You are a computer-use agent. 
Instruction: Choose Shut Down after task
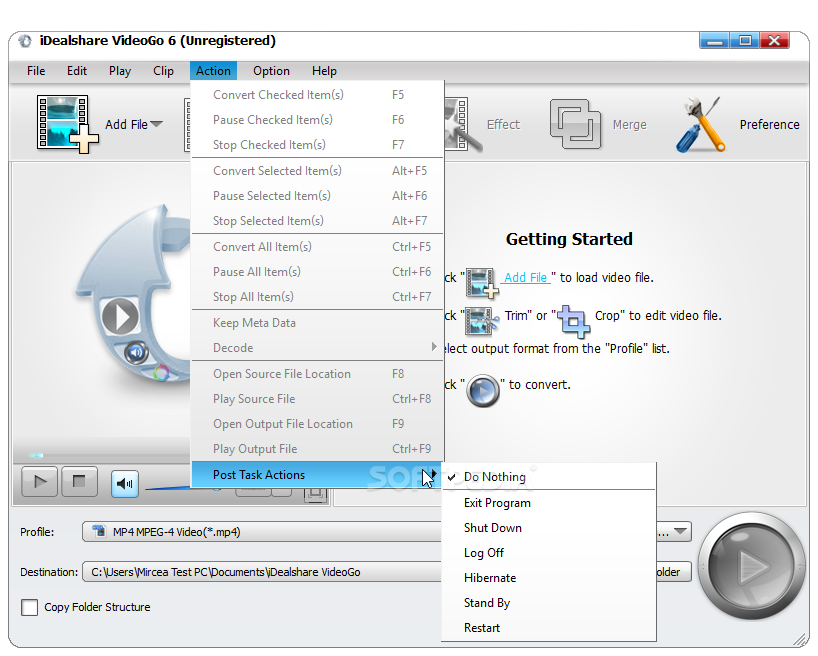click(548, 528)
